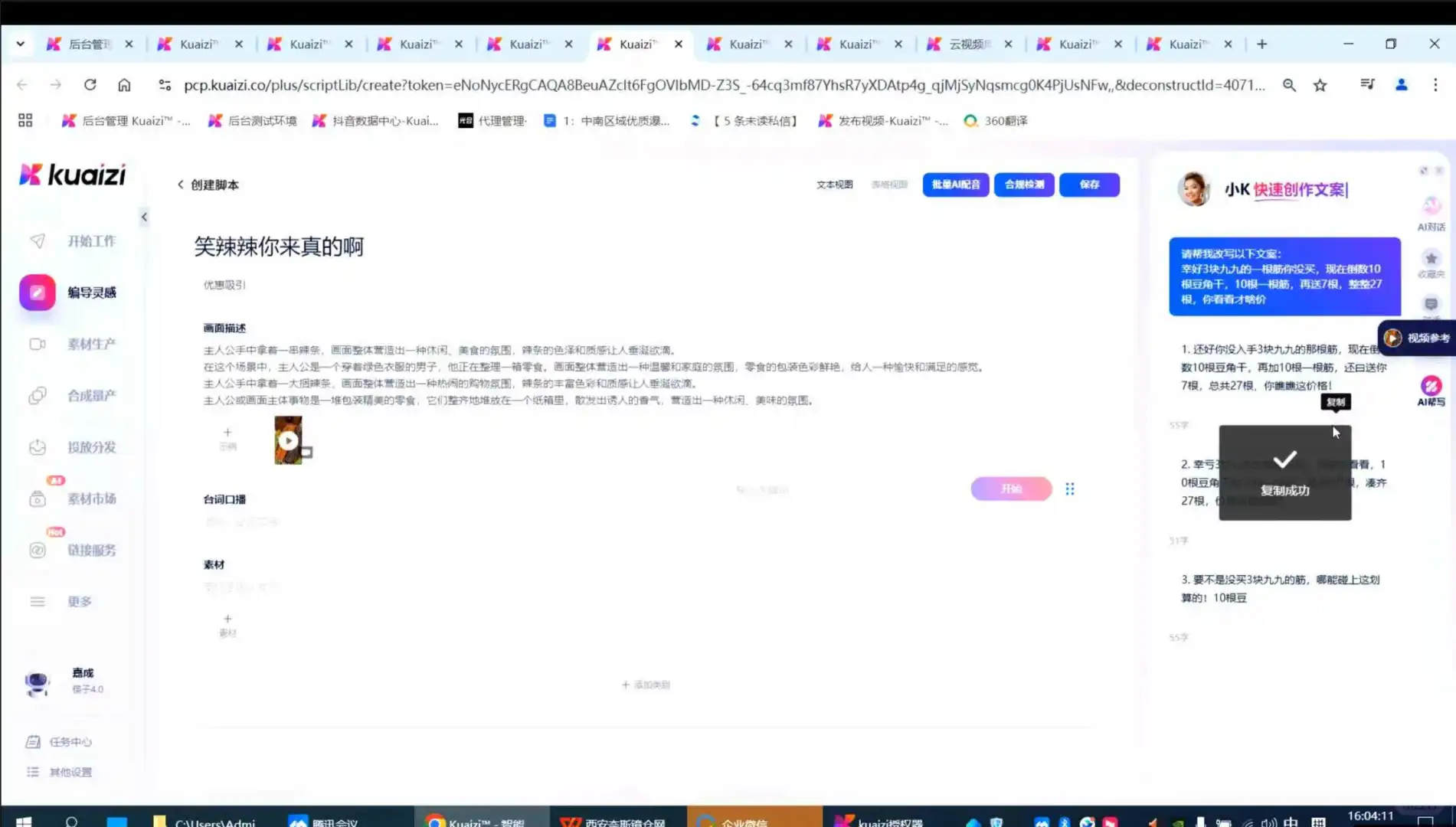Click the 批量AI配音 button

955,184
